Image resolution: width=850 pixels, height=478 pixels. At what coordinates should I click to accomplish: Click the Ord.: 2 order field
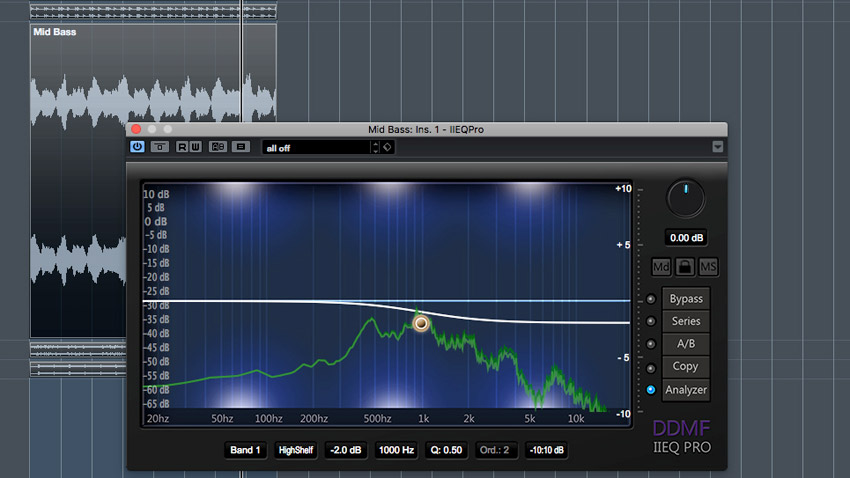click(x=494, y=450)
